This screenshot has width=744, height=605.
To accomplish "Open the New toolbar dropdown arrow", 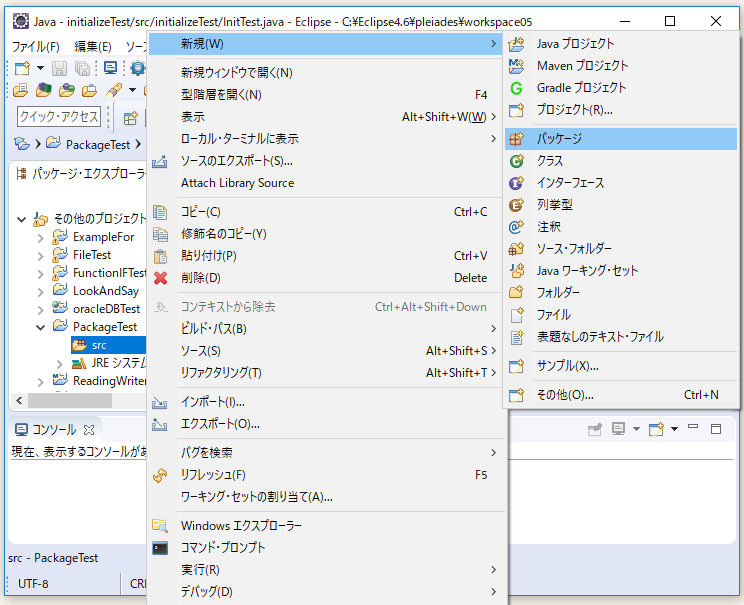I will point(41,68).
